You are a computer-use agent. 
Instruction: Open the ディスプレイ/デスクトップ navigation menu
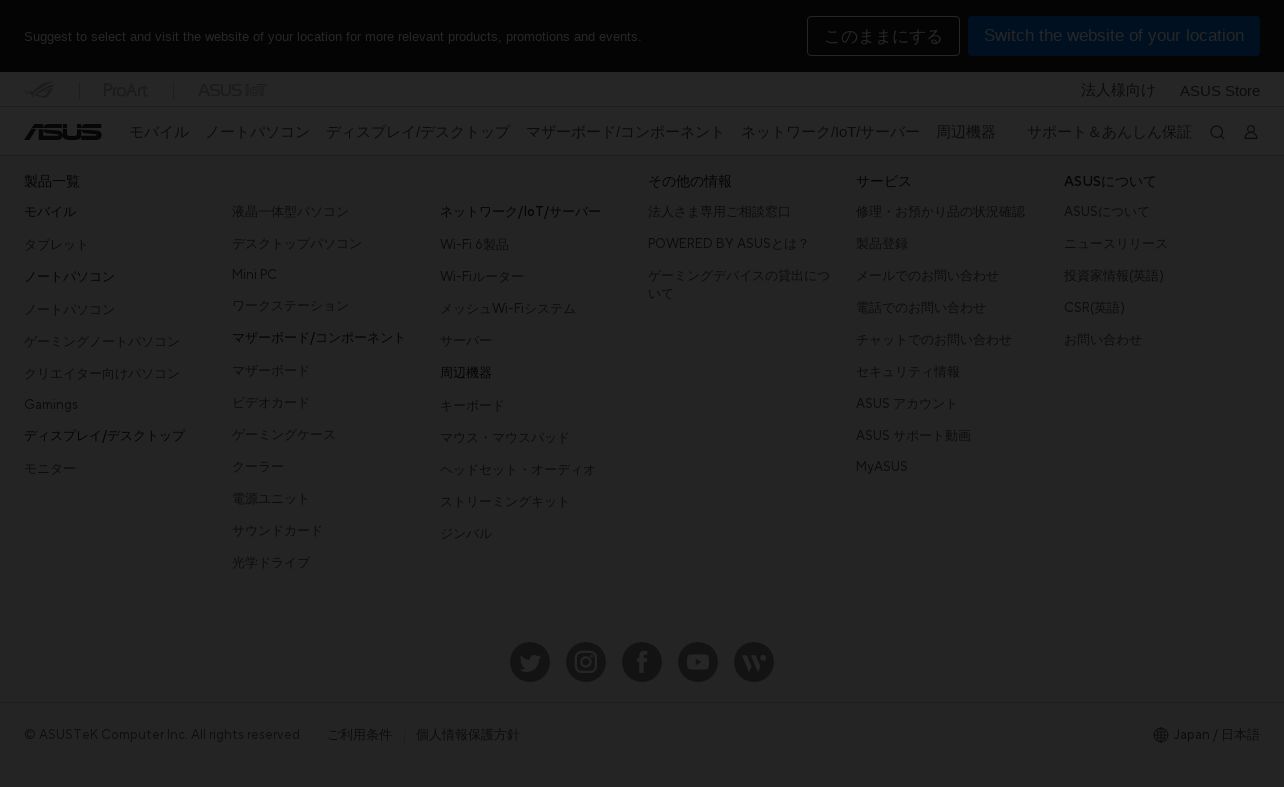418,132
